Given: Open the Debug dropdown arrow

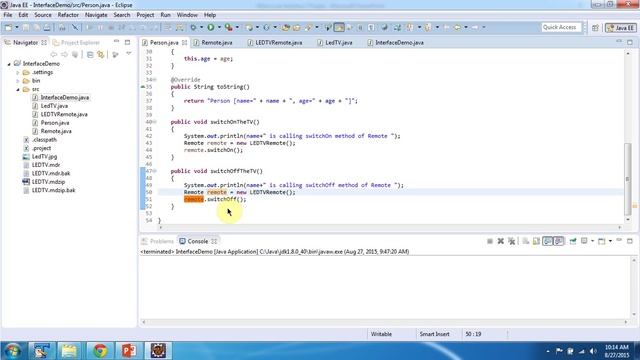Looking at the screenshot, I should tap(201, 27).
